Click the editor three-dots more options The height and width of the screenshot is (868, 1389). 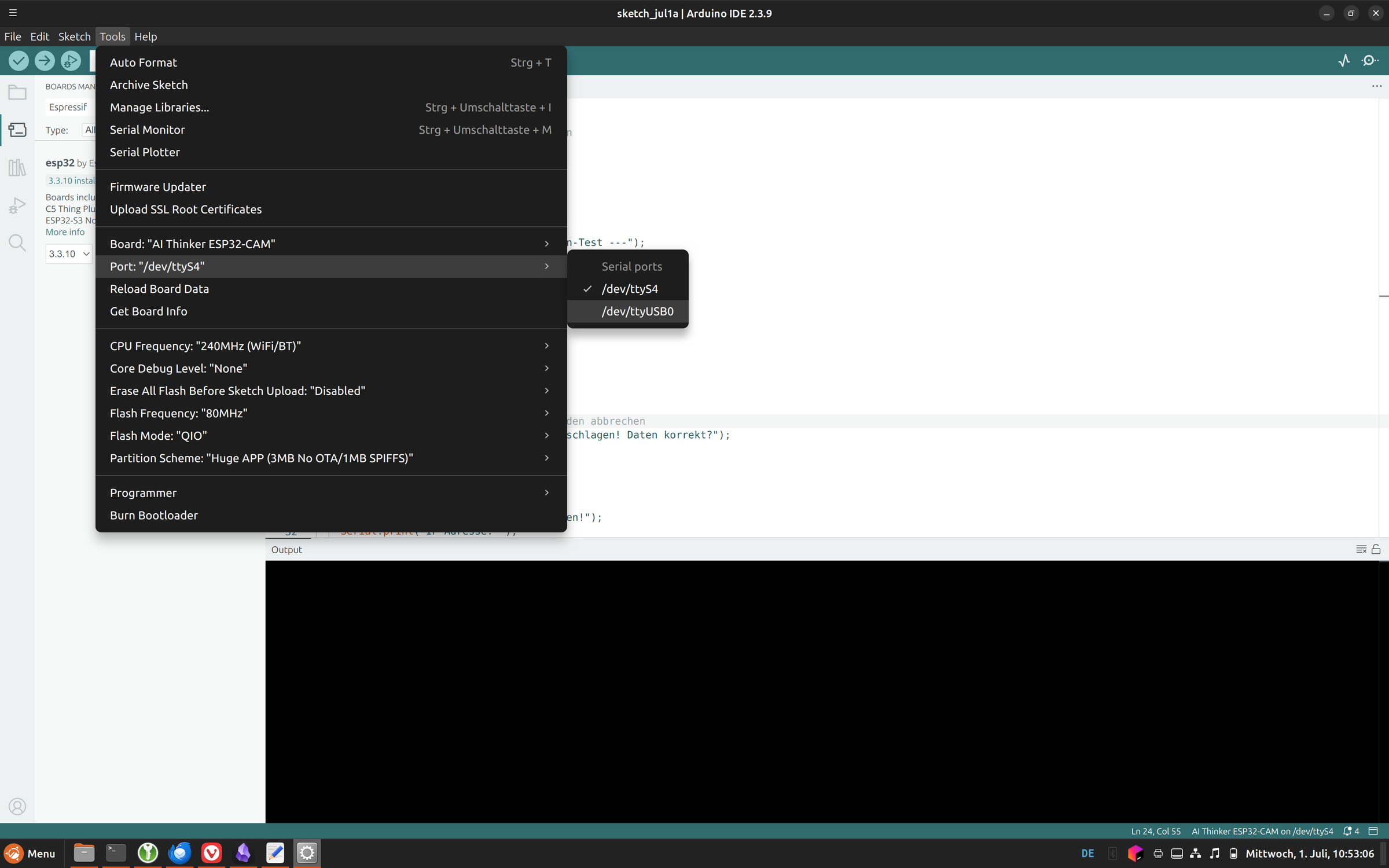click(x=1377, y=86)
